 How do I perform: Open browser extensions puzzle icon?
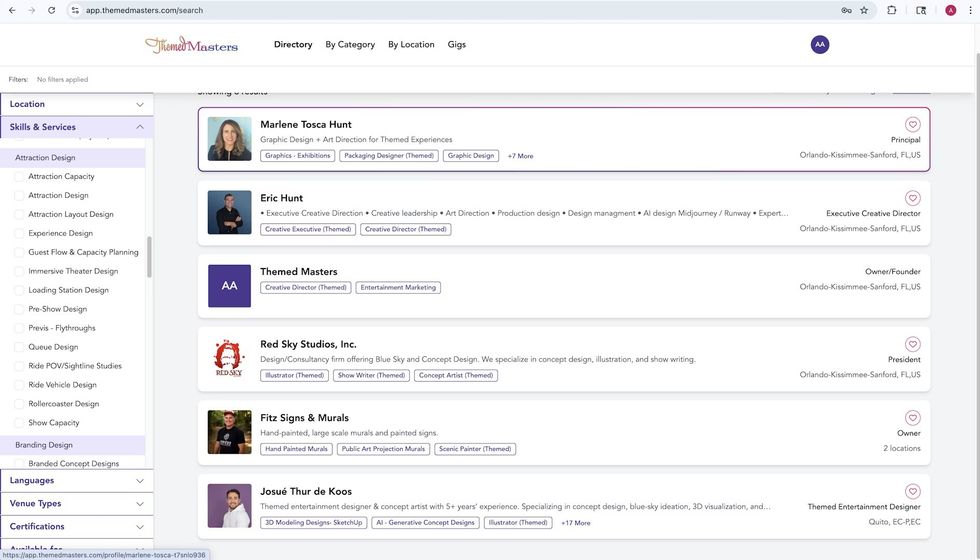click(x=892, y=11)
